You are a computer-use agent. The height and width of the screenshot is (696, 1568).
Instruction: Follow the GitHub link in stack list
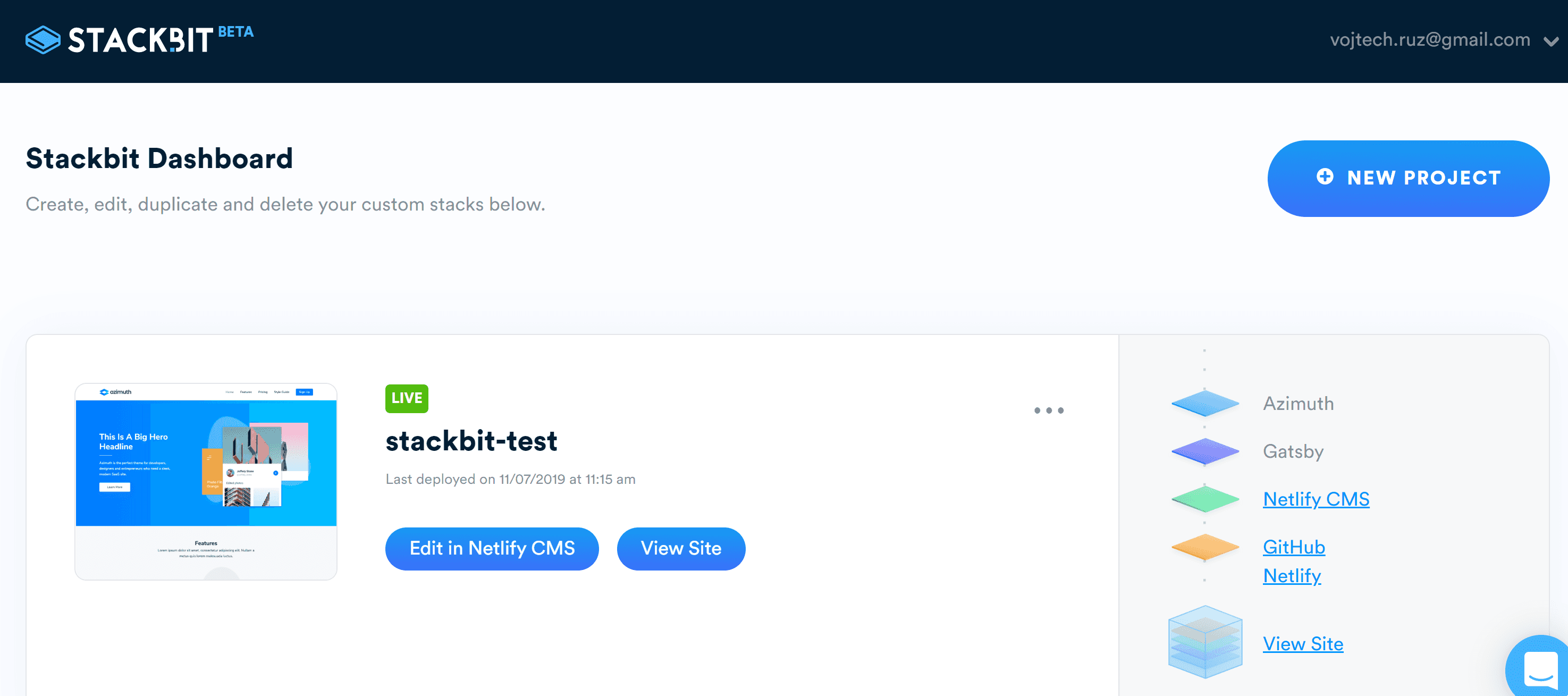coord(1294,547)
